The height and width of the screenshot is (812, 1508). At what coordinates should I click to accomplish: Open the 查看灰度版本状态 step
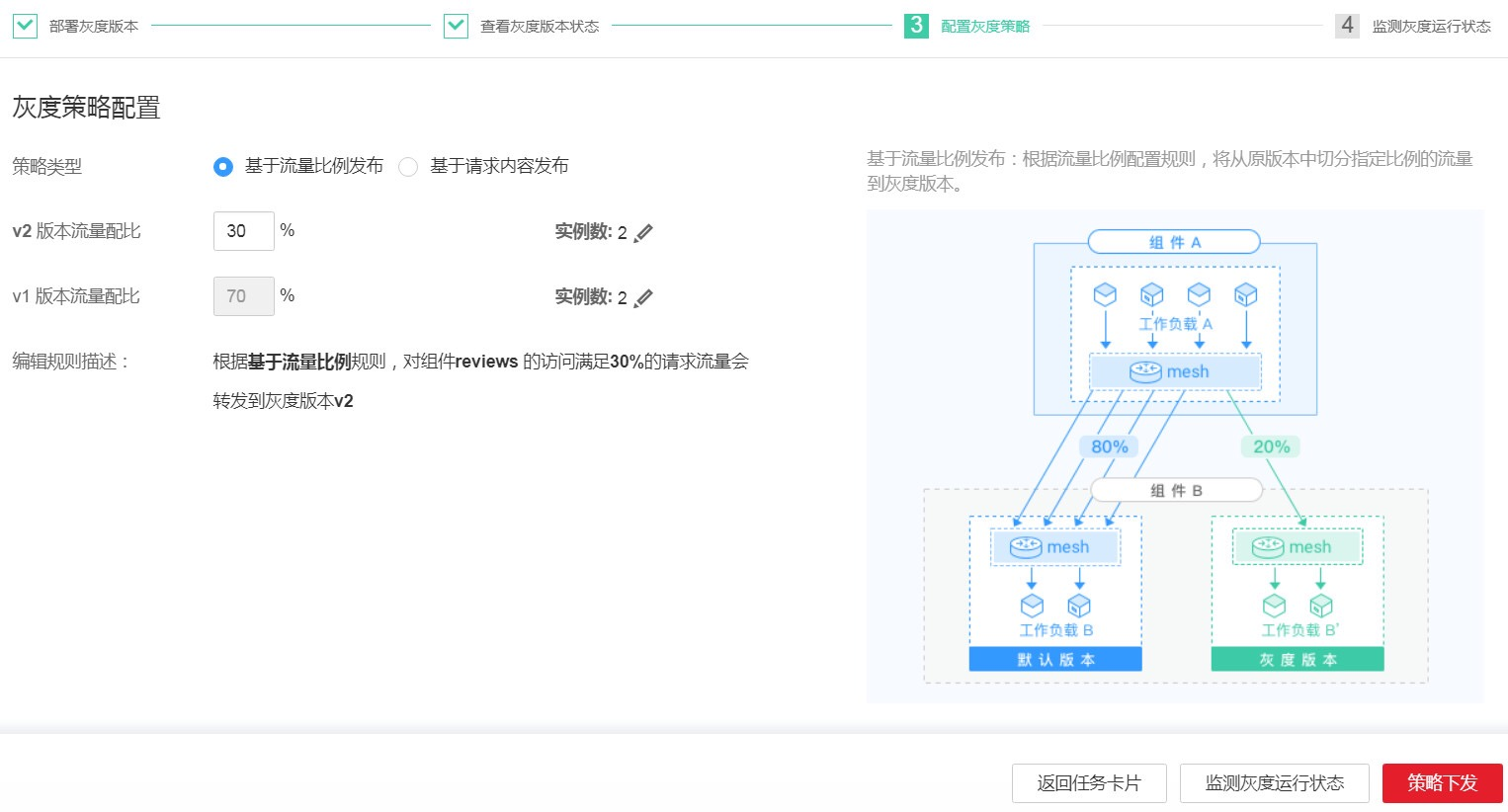click(x=540, y=27)
